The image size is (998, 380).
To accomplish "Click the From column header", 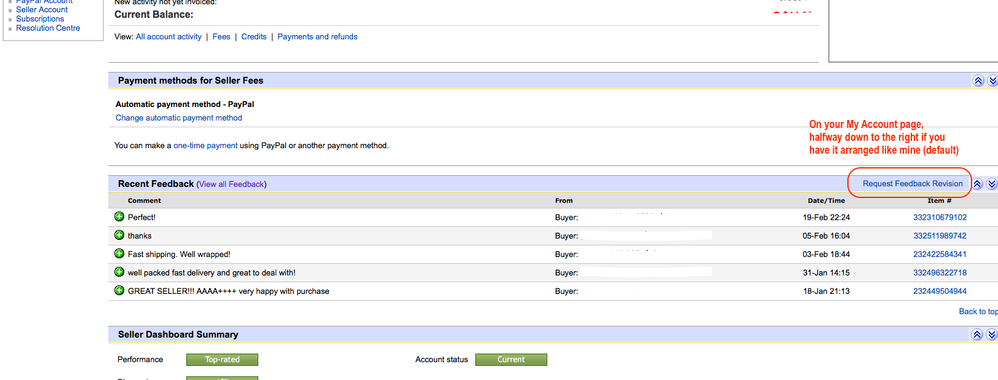I will click(x=564, y=201).
